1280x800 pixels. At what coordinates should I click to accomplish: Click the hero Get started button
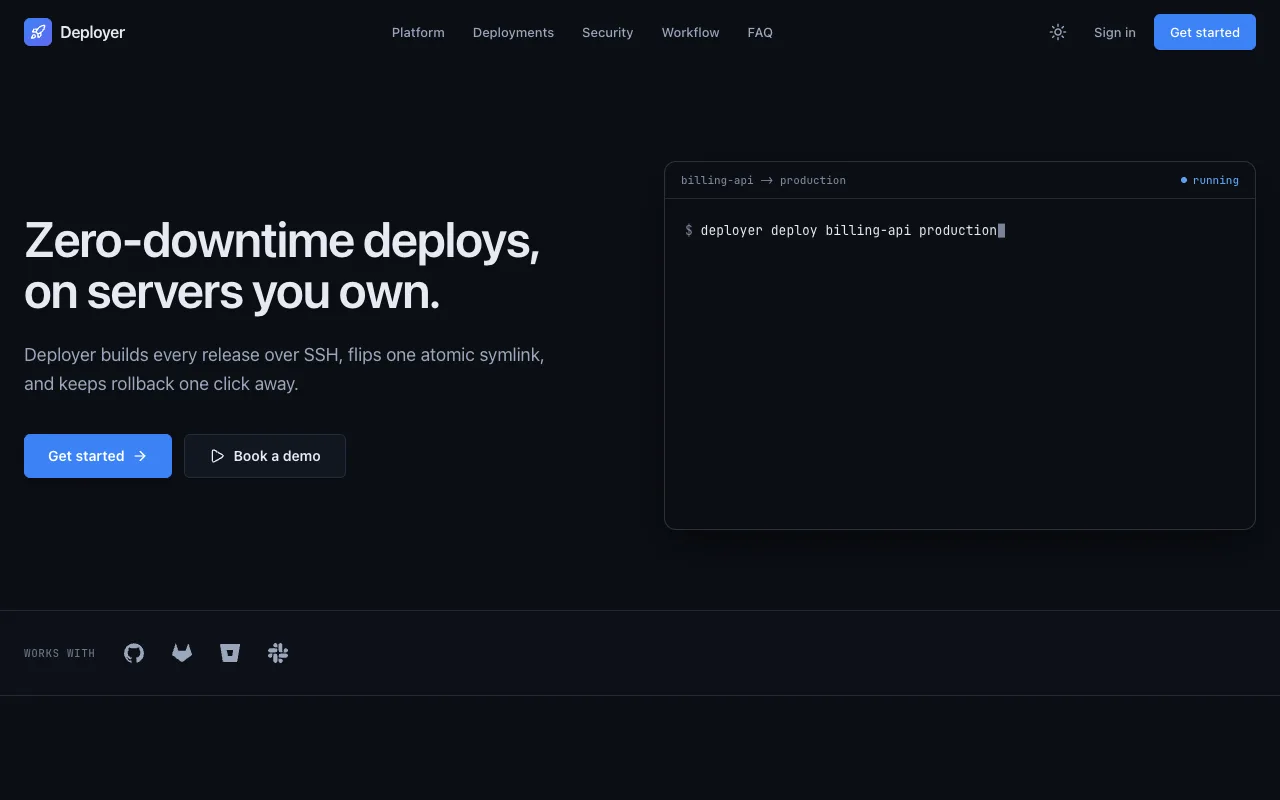(x=98, y=456)
